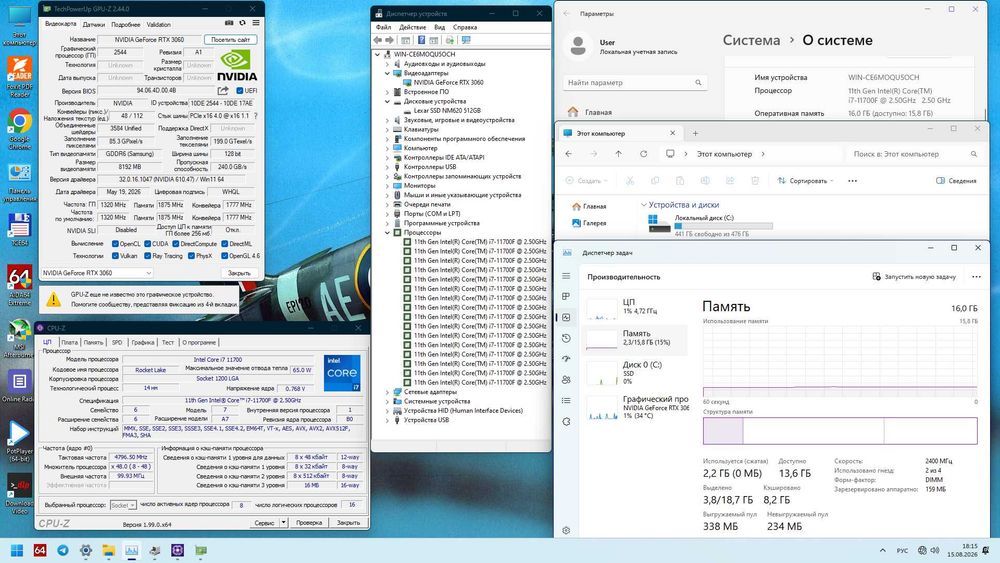Screen dimensions: 1000x563
Task: Click Back arrow in Device Manager toolbar
Action: coord(378,40)
